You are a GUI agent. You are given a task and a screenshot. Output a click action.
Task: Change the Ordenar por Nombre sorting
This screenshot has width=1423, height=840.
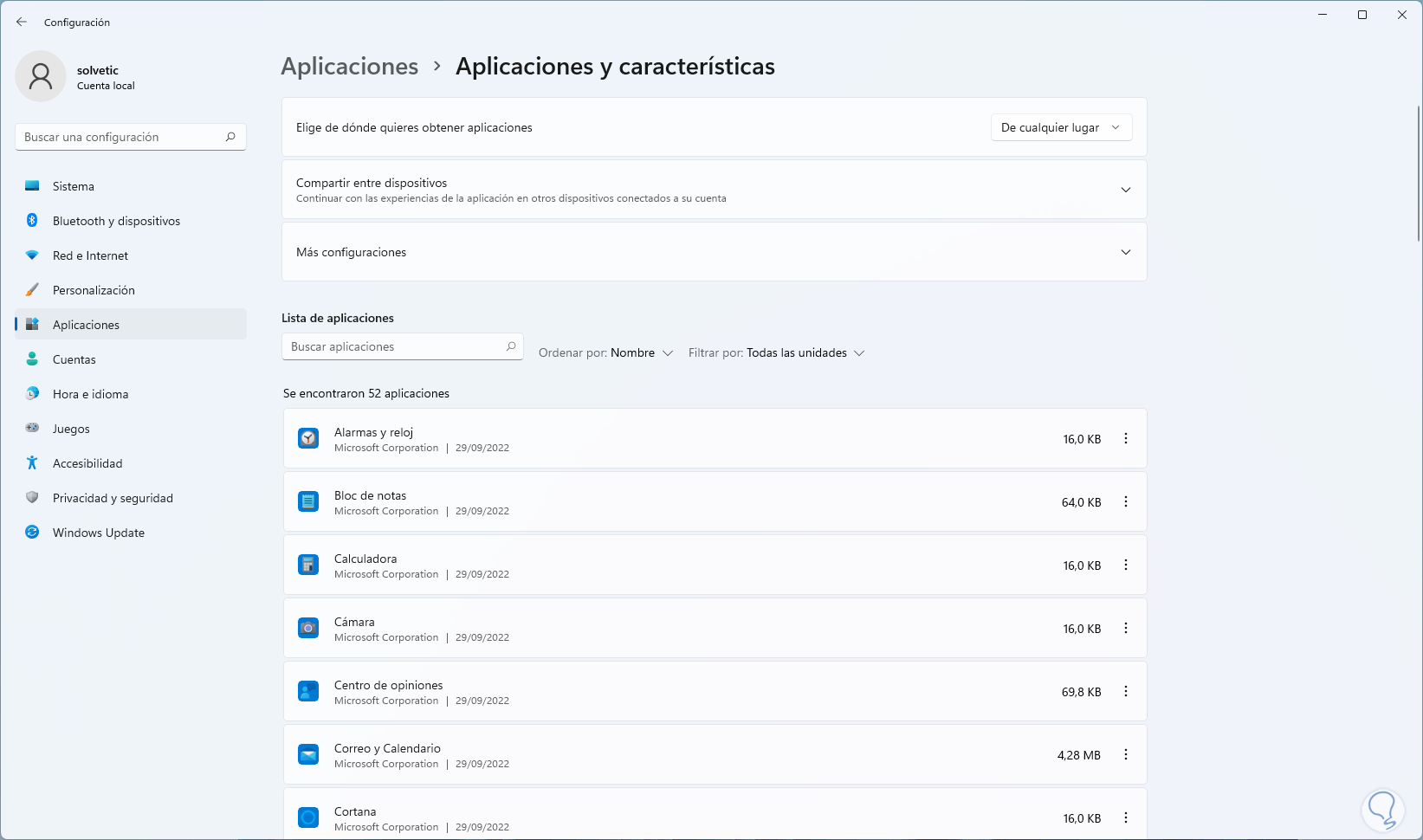[605, 352]
